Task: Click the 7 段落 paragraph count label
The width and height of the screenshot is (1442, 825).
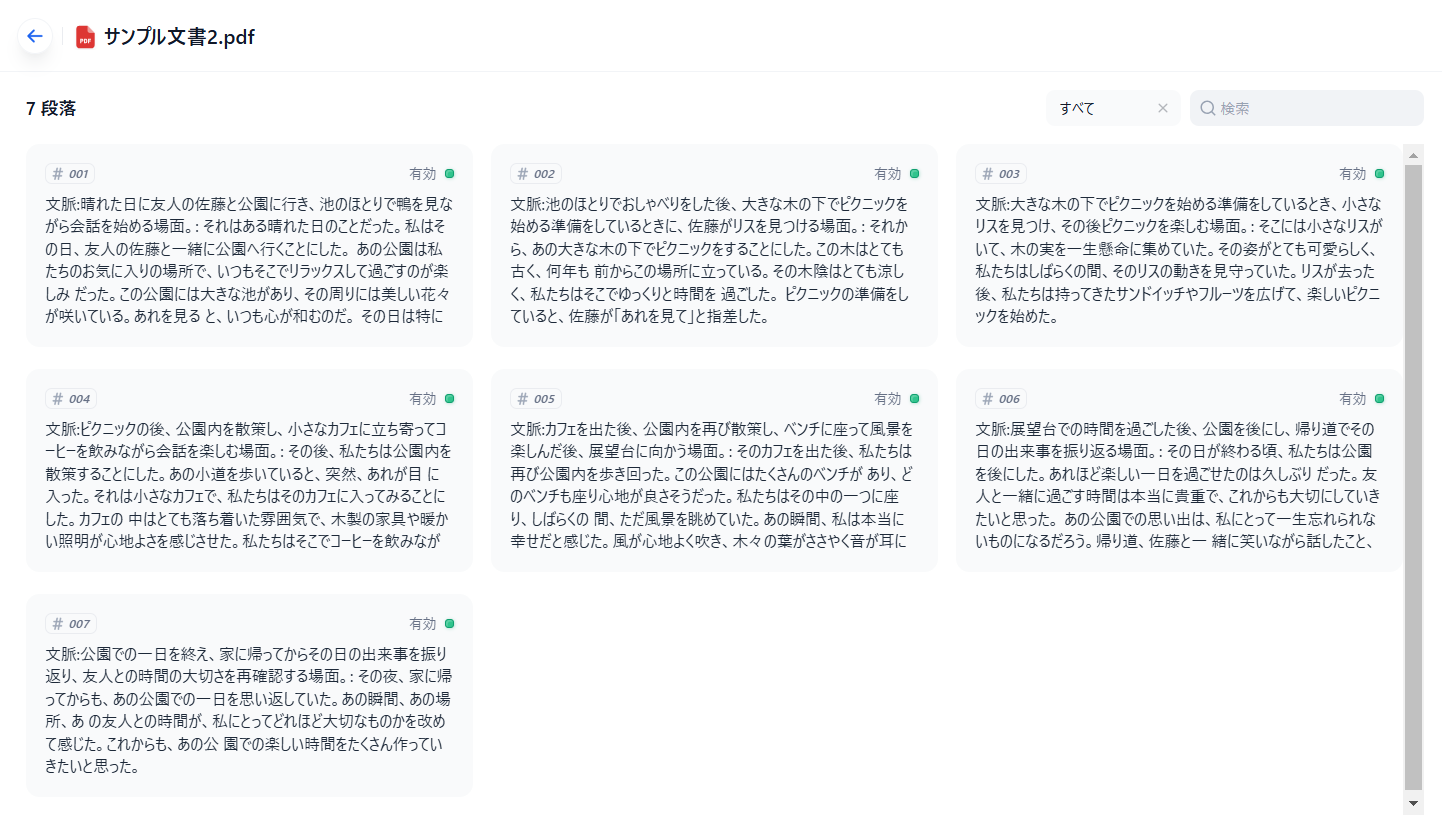Action: [x=51, y=108]
